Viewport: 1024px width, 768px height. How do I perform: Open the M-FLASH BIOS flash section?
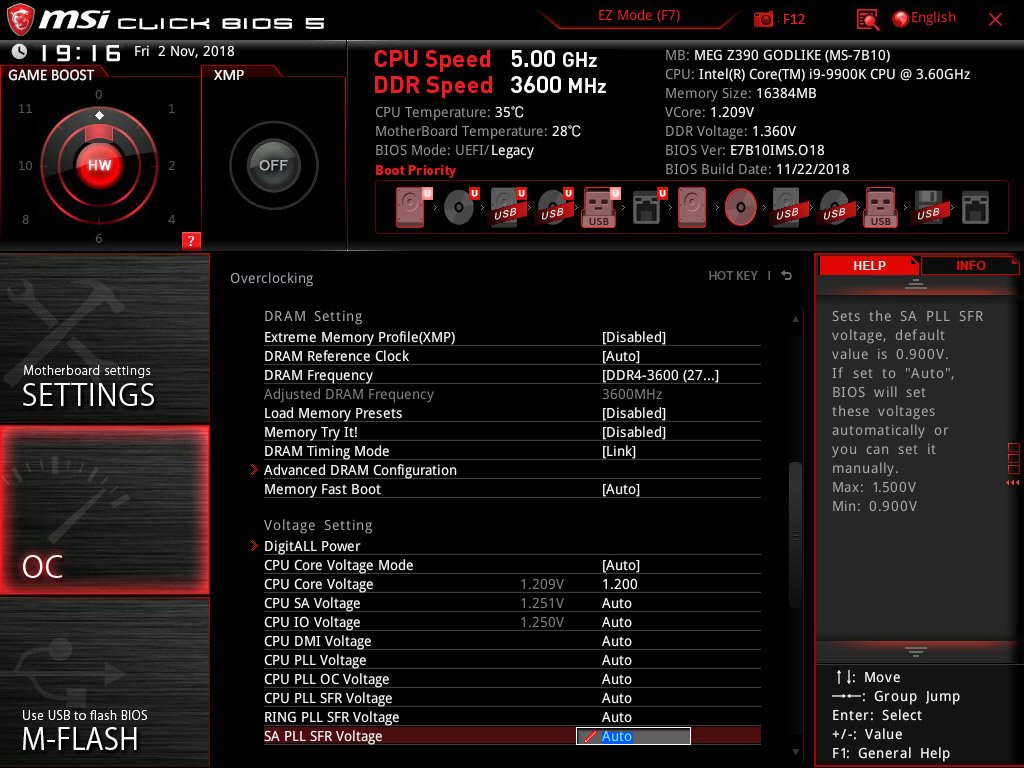tap(104, 682)
